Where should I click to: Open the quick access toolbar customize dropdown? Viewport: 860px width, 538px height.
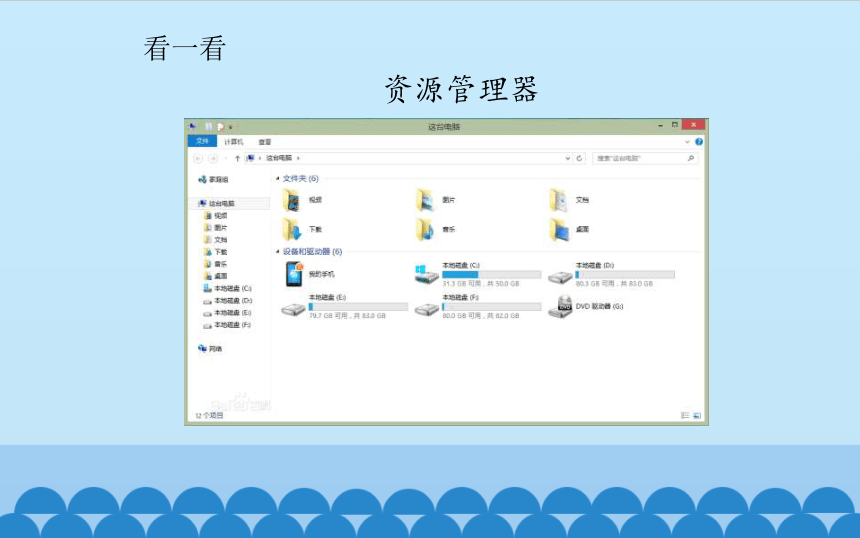231,127
